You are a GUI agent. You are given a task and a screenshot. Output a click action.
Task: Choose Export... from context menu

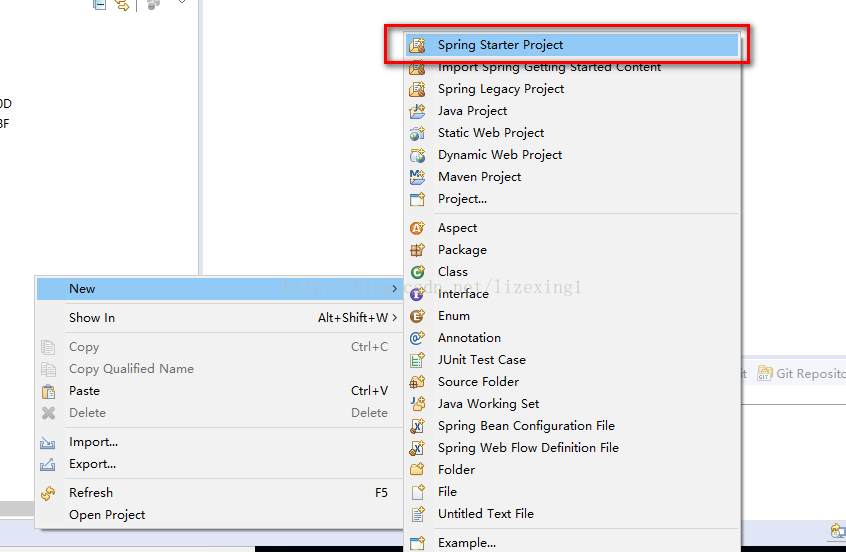tap(220, 465)
